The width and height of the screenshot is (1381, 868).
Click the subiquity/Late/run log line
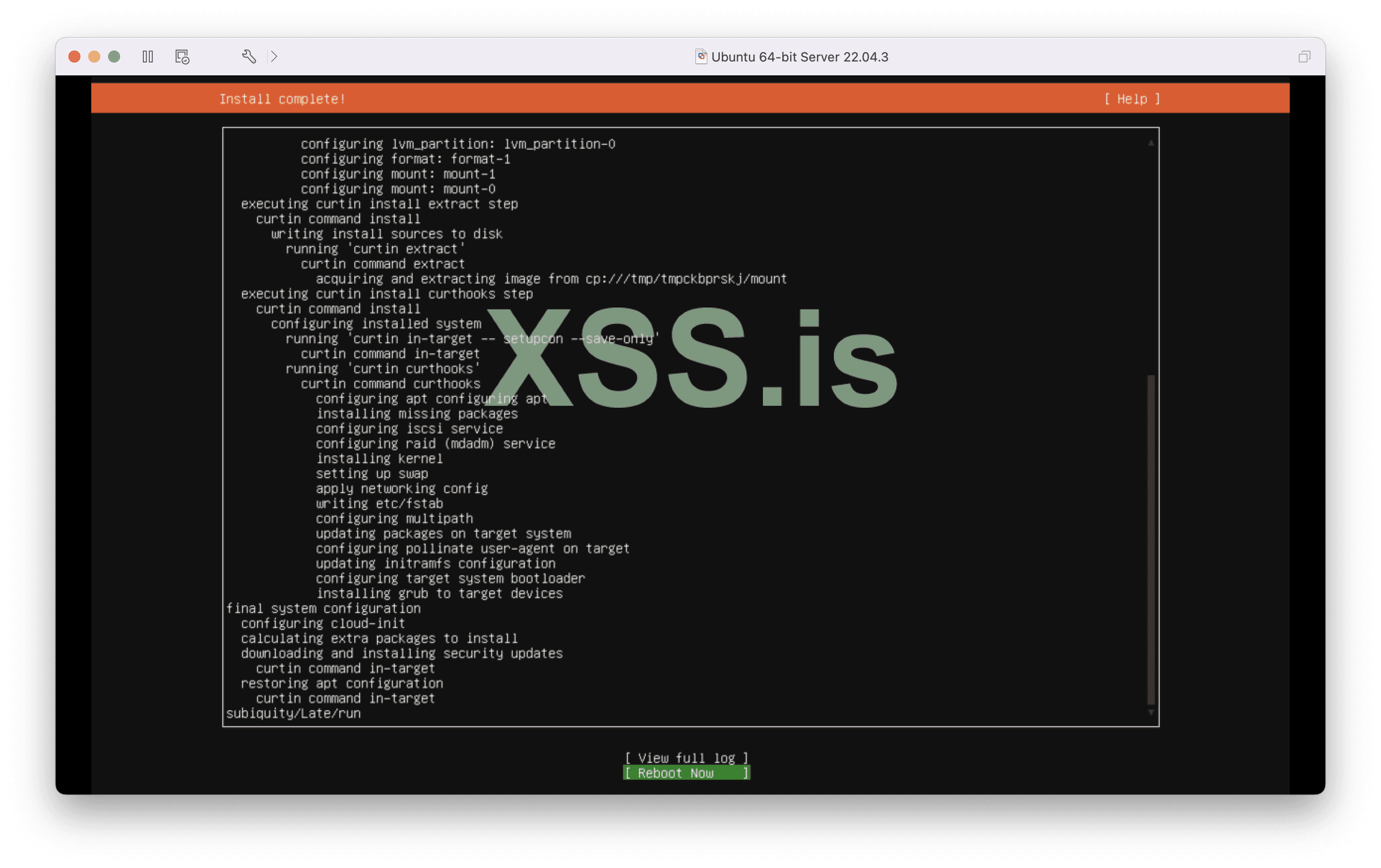tap(293, 713)
